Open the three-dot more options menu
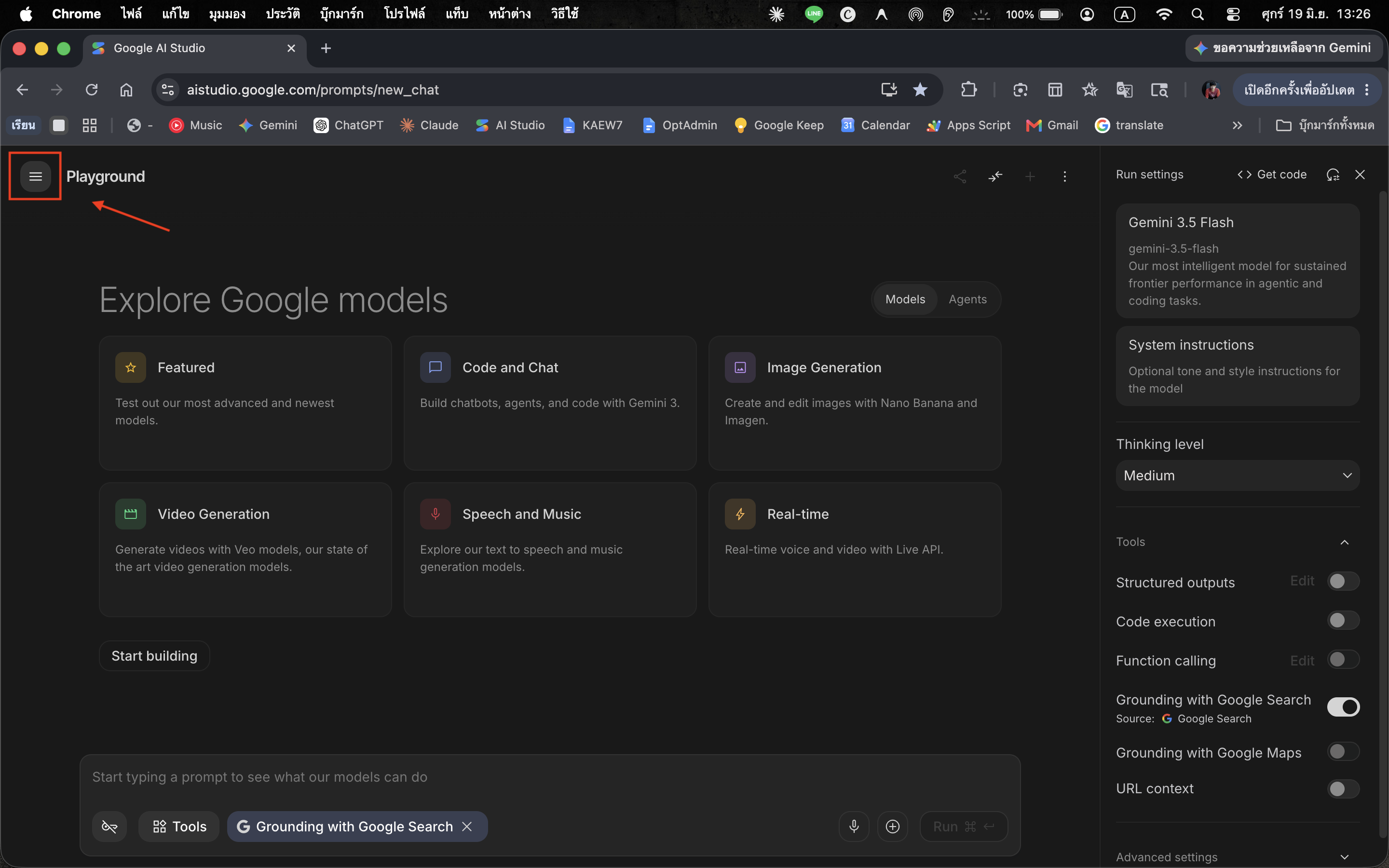 [x=1065, y=176]
